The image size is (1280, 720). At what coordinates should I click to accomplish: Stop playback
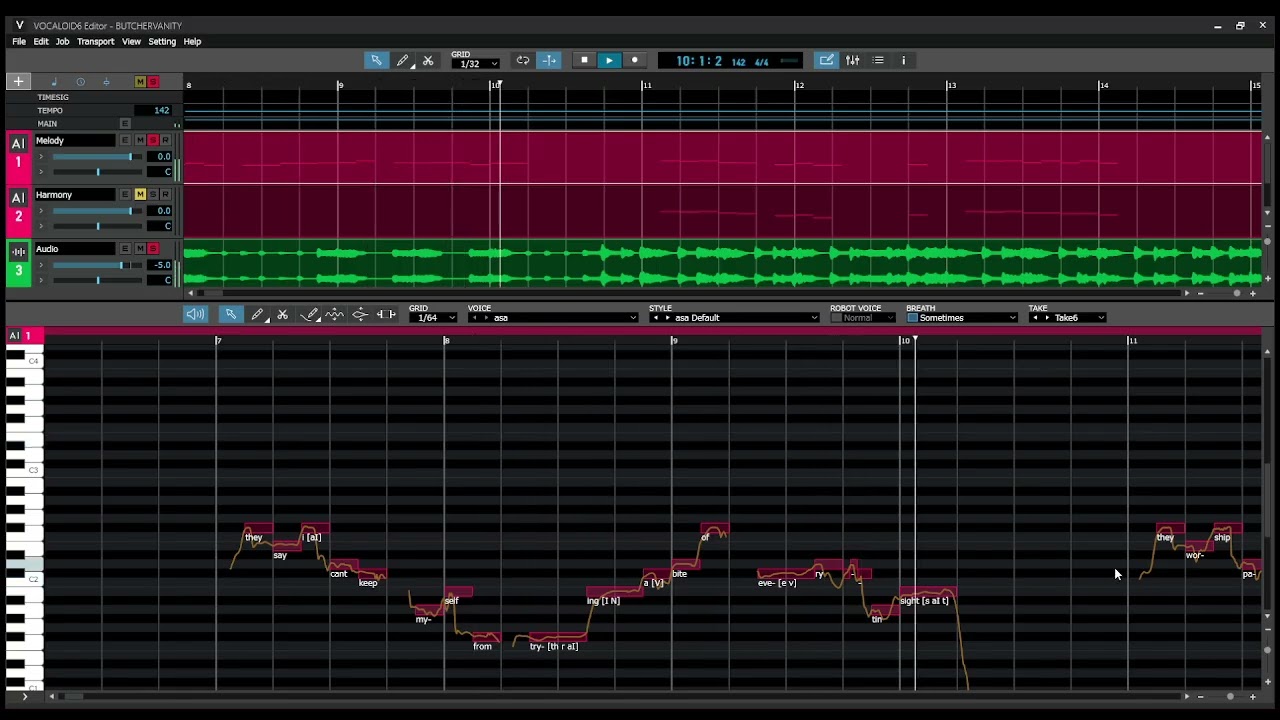[585, 60]
